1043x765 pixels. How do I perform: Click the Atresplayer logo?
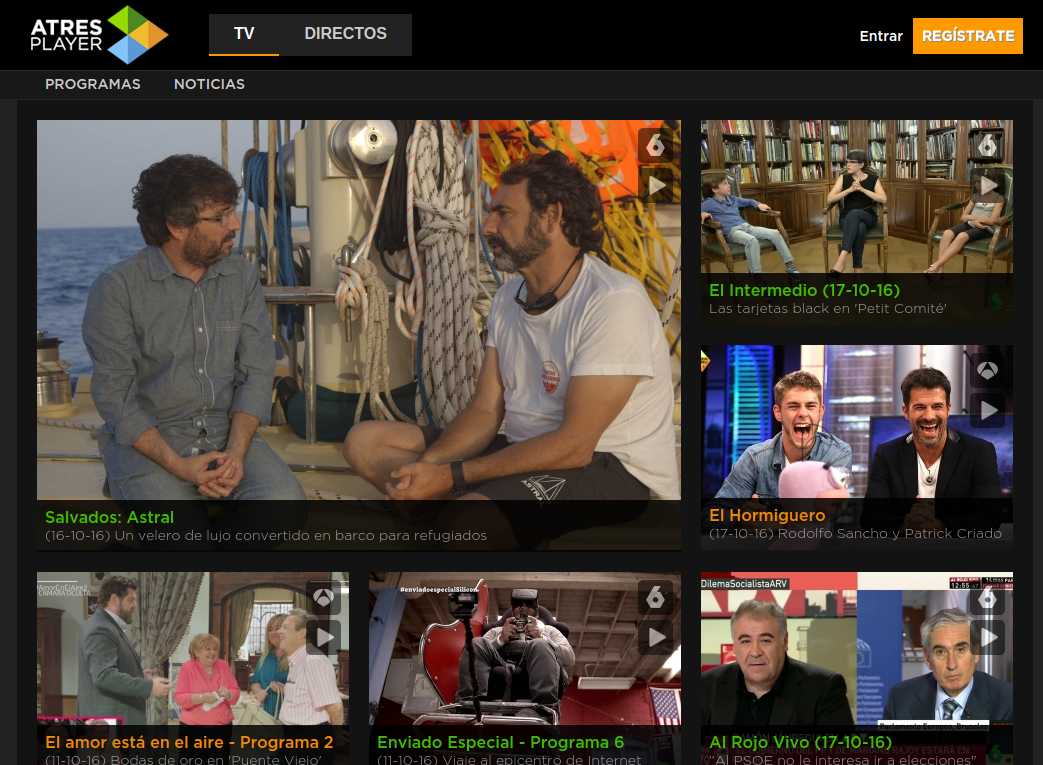pyautogui.click(x=98, y=35)
